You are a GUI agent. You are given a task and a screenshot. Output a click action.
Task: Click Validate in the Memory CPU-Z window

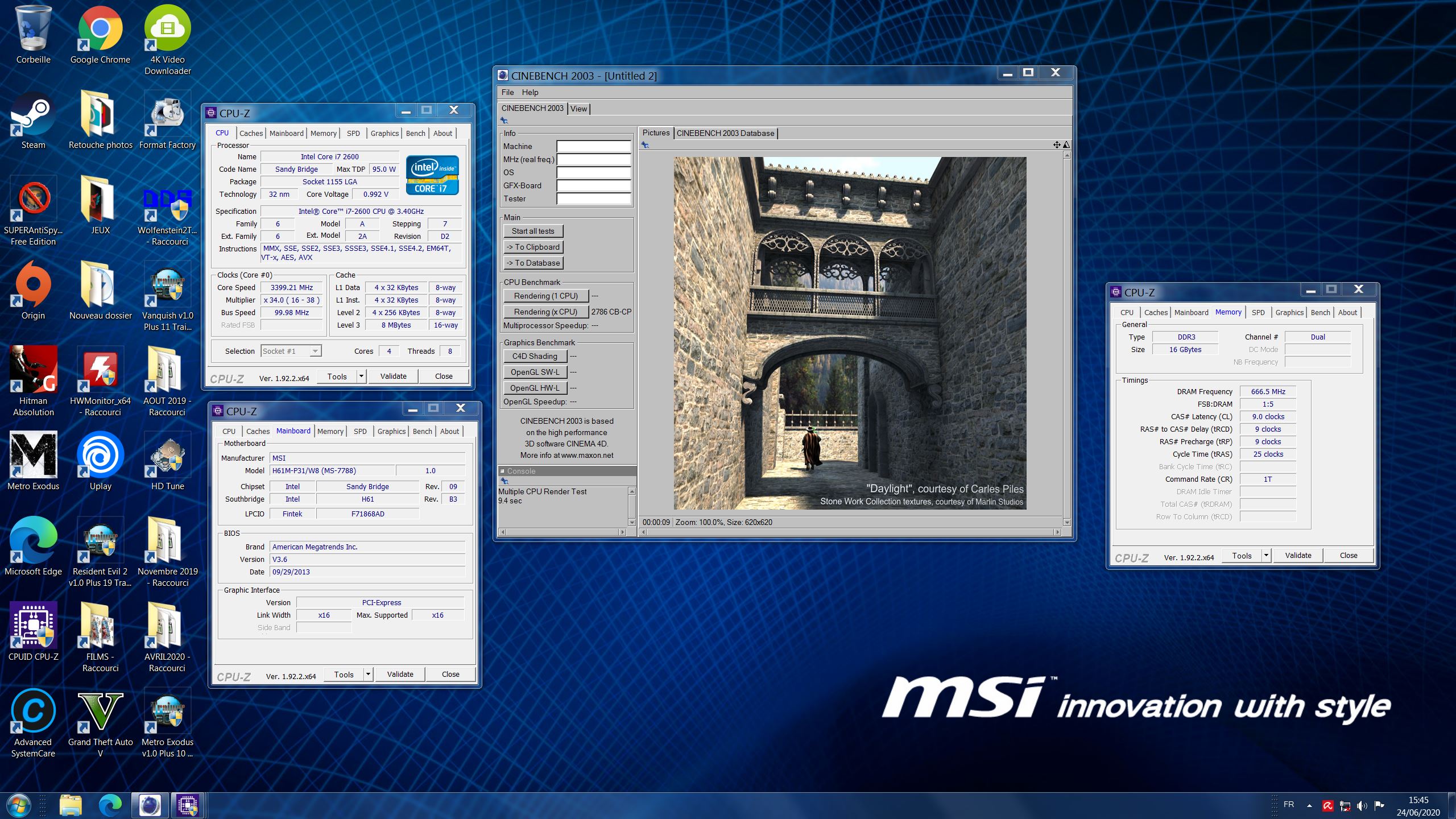[x=1298, y=555]
